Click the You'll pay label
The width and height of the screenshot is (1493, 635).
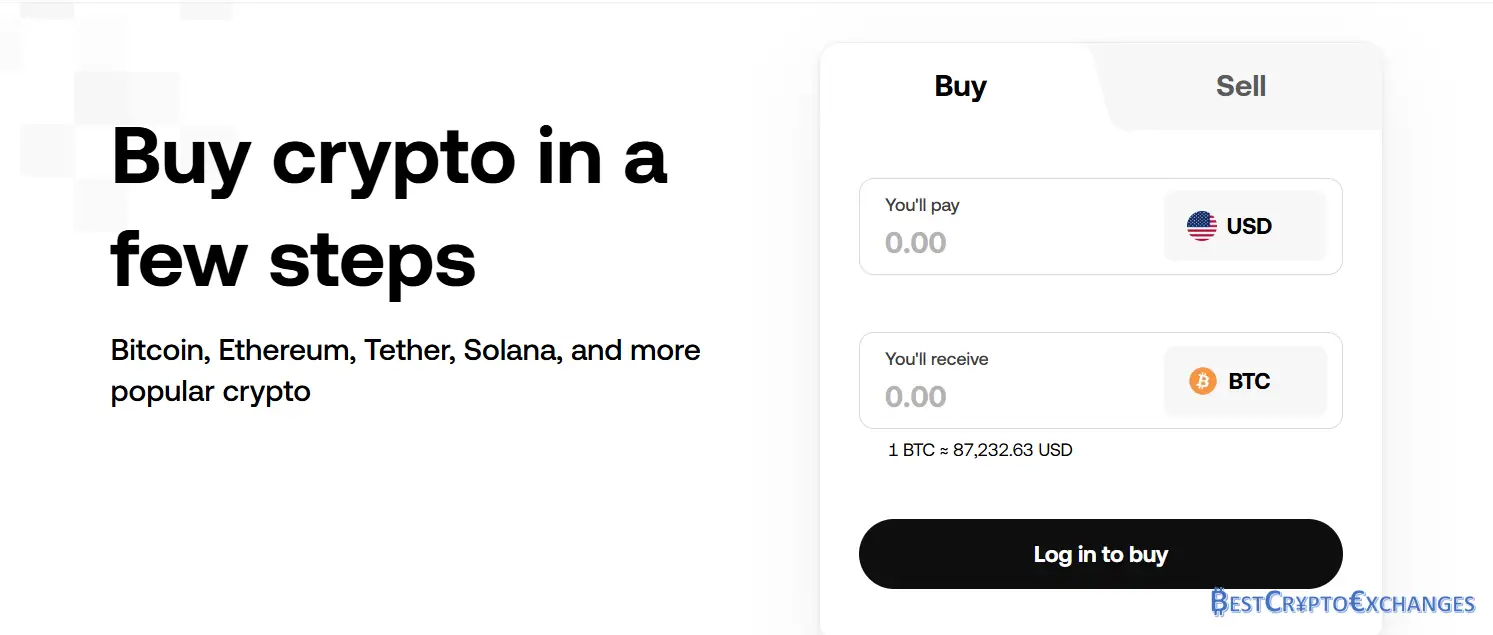pyautogui.click(x=922, y=205)
